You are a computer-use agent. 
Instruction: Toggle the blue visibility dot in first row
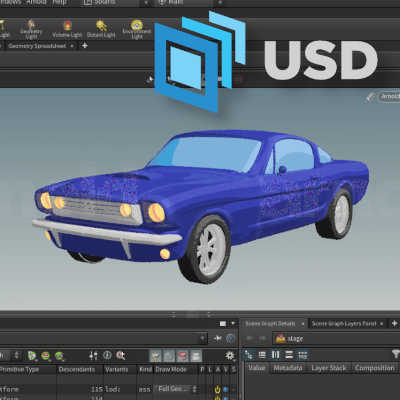pos(226,389)
